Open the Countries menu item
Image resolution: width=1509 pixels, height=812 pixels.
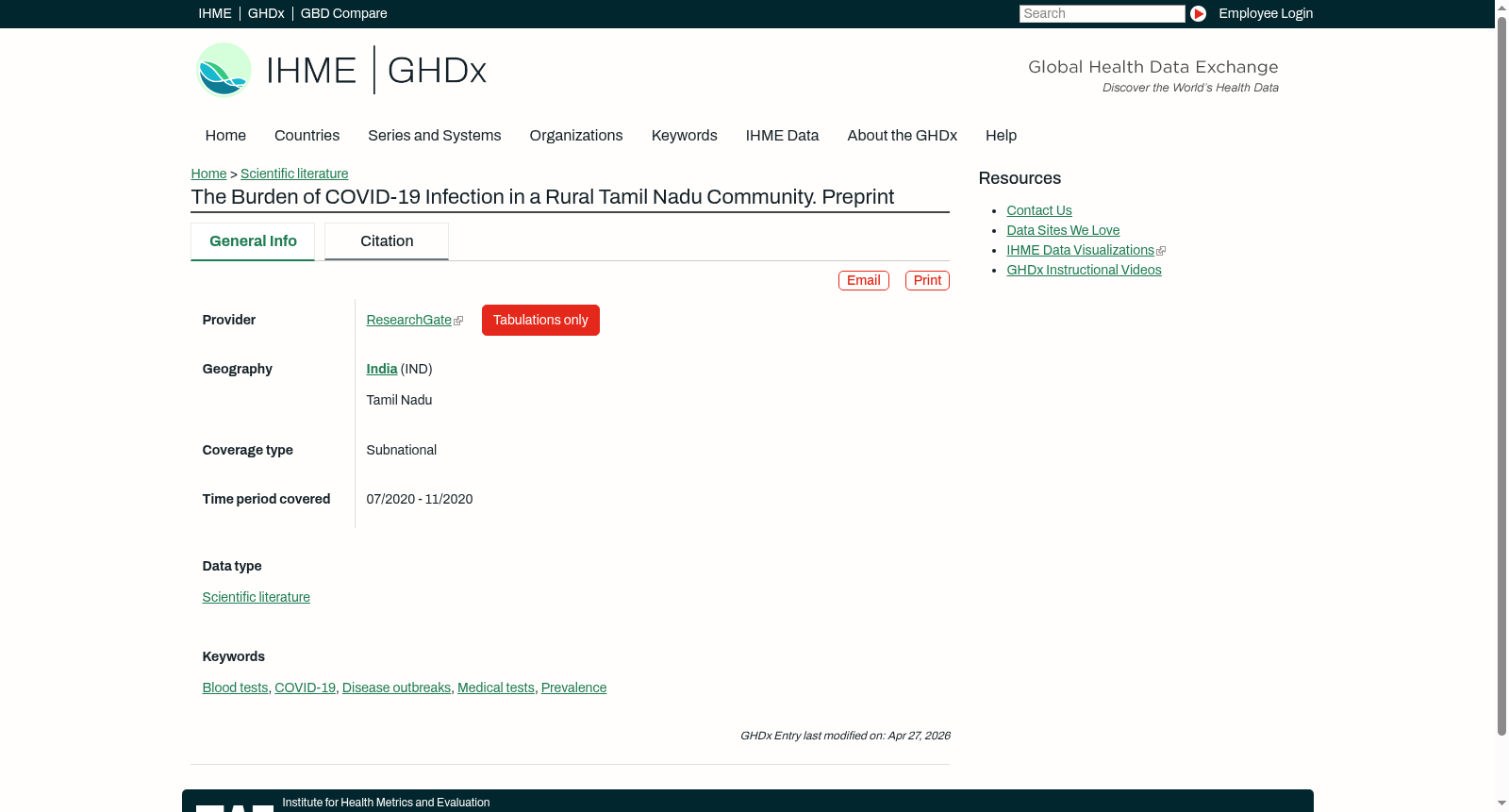pos(307,136)
